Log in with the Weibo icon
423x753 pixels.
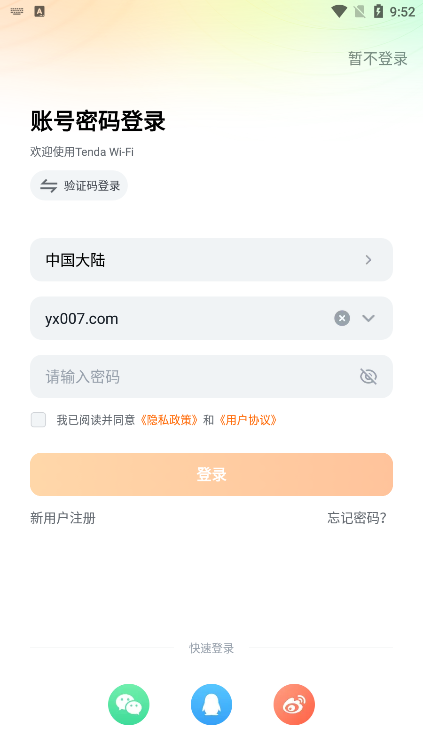tap(294, 704)
